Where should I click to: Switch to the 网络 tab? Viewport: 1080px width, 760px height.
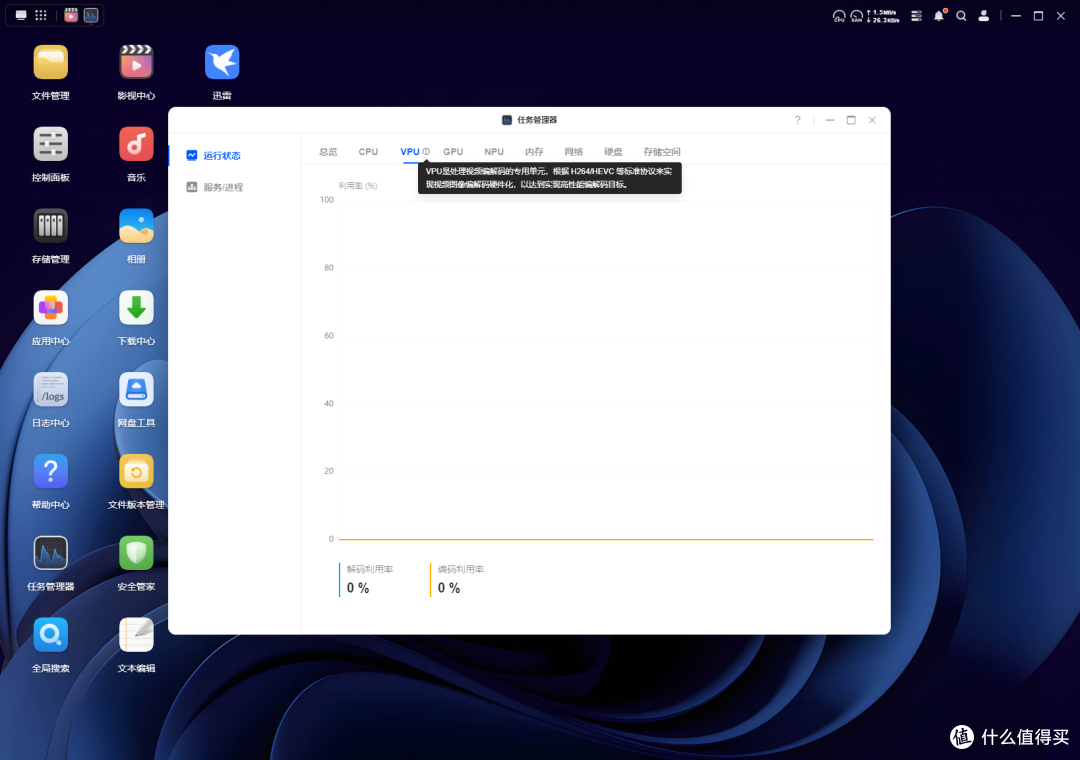(x=574, y=152)
